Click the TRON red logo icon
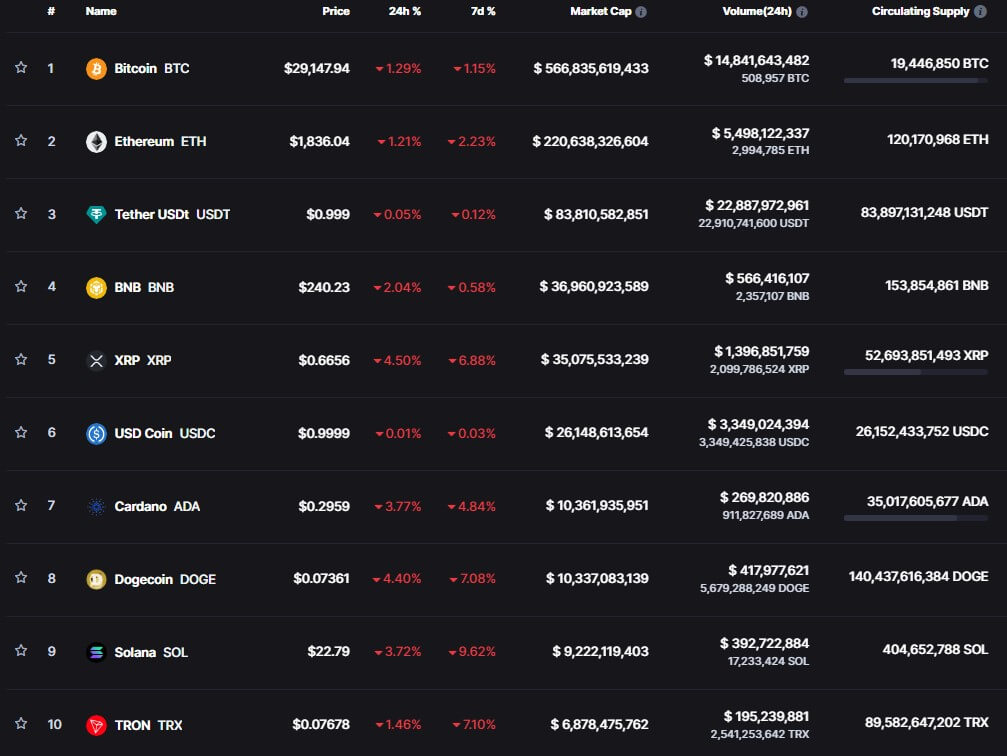The image size is (1007, 756). (x=96, y=725)
